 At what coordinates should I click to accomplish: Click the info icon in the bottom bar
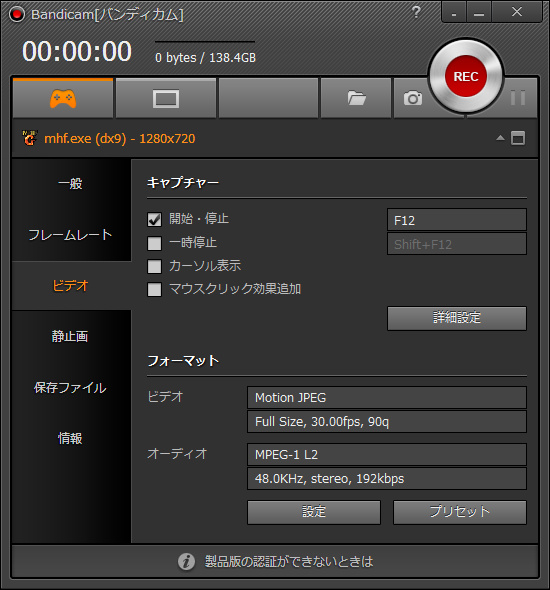tap(186, 562)
